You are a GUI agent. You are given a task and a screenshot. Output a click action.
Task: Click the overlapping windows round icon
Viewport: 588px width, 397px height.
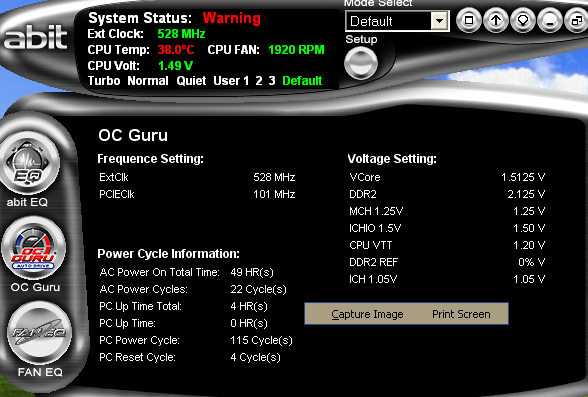point(576,20)
